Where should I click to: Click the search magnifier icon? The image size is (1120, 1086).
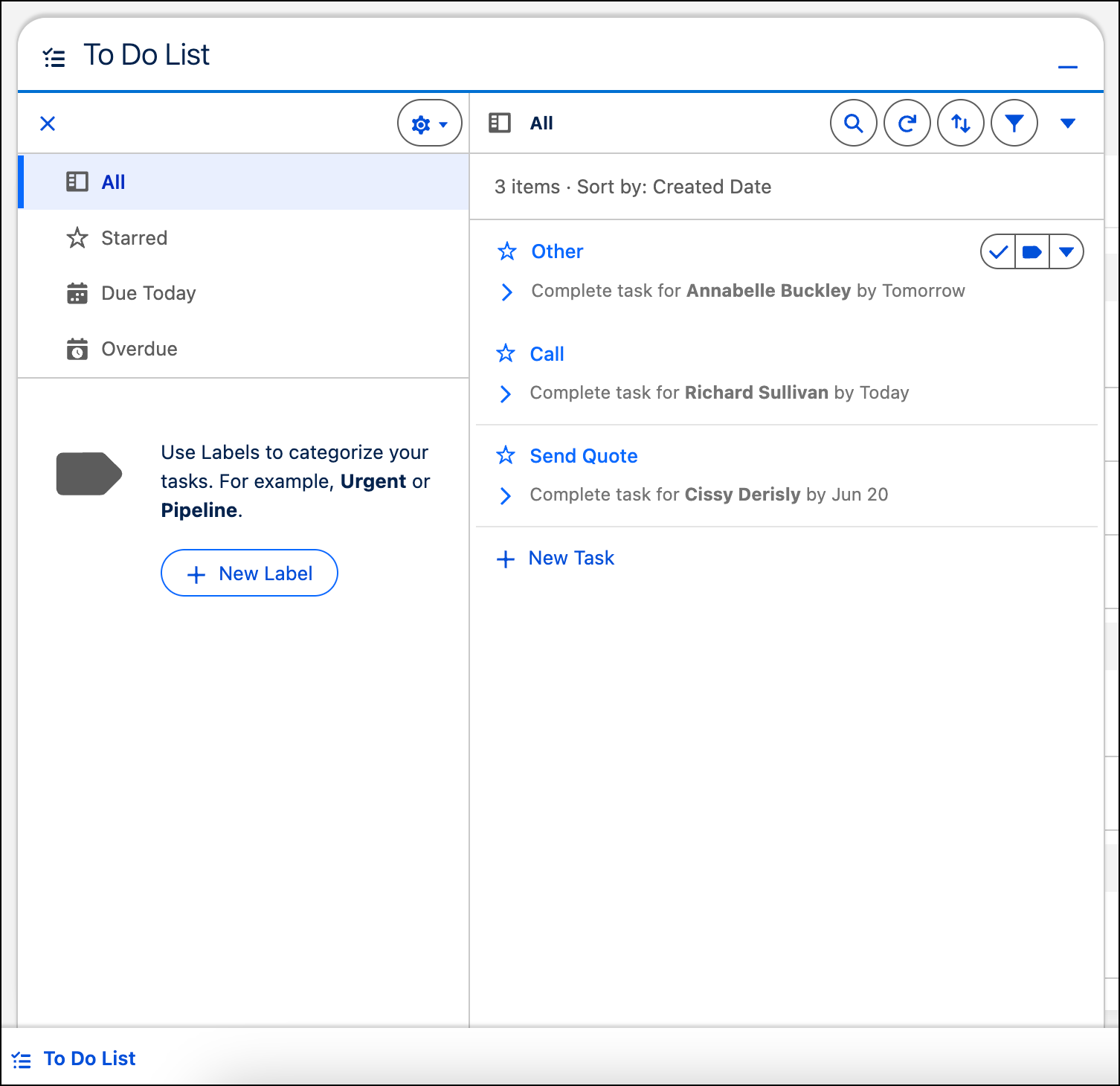coord(854,123)
